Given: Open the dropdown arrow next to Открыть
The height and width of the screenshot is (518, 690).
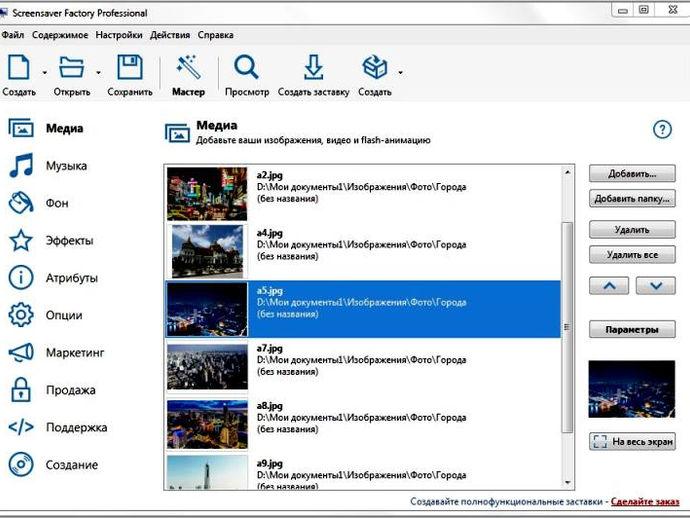Looking at the screenshot, I should [98, 72].
